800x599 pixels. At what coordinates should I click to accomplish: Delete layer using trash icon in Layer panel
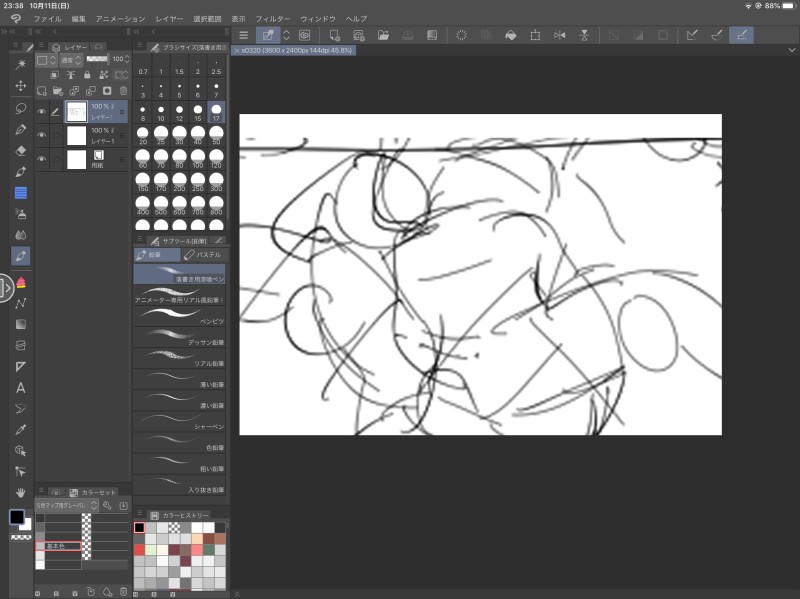[x=123, y=91]
